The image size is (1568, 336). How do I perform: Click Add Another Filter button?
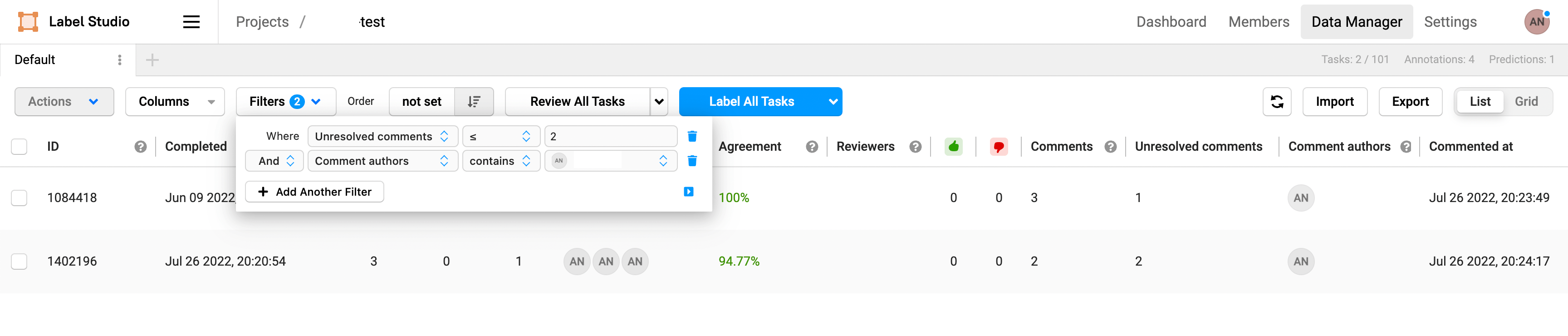pyautogui.click(x=314, y=192)
